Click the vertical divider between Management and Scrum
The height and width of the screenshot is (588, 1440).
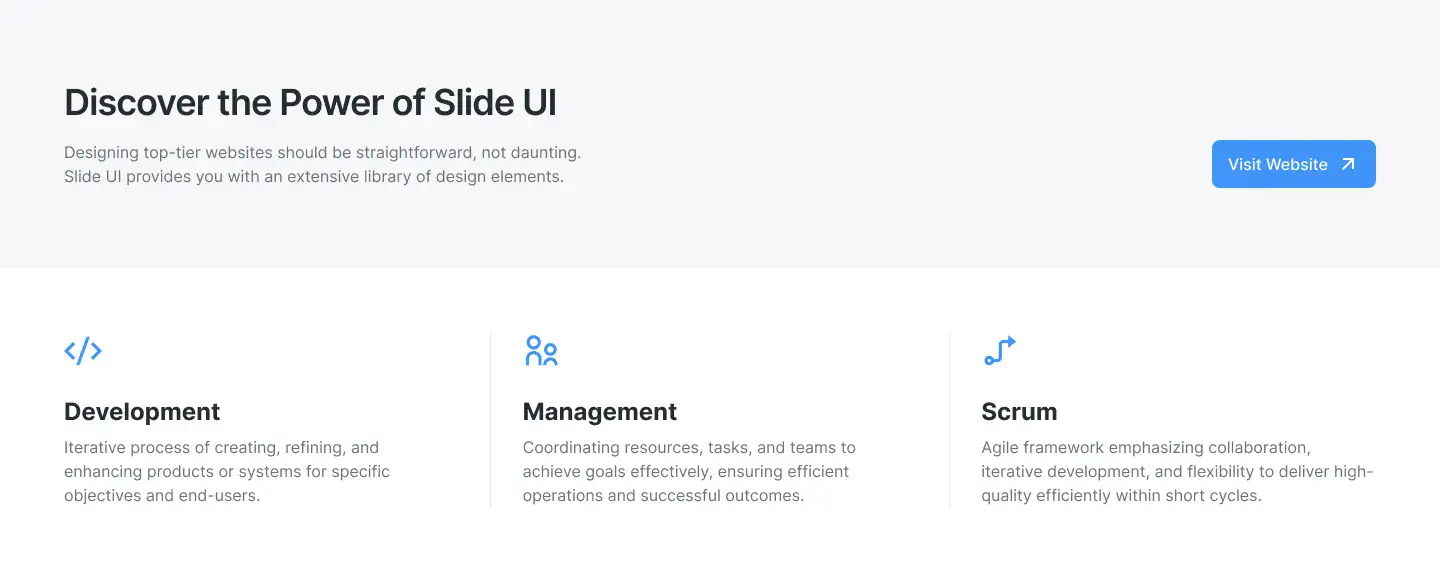(949, 420)
